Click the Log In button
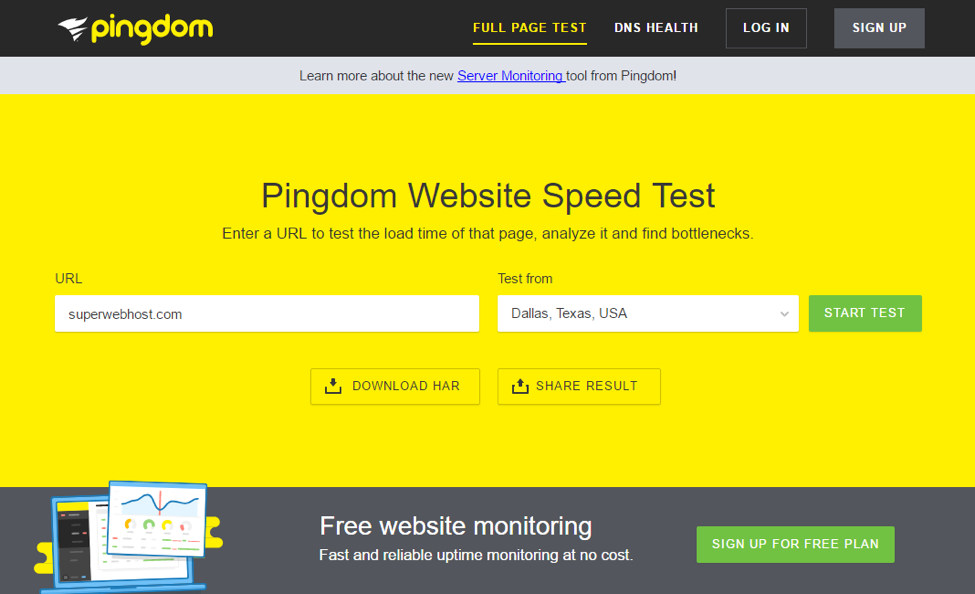This screenshot has height=594, width=975. tap(766, 28)
